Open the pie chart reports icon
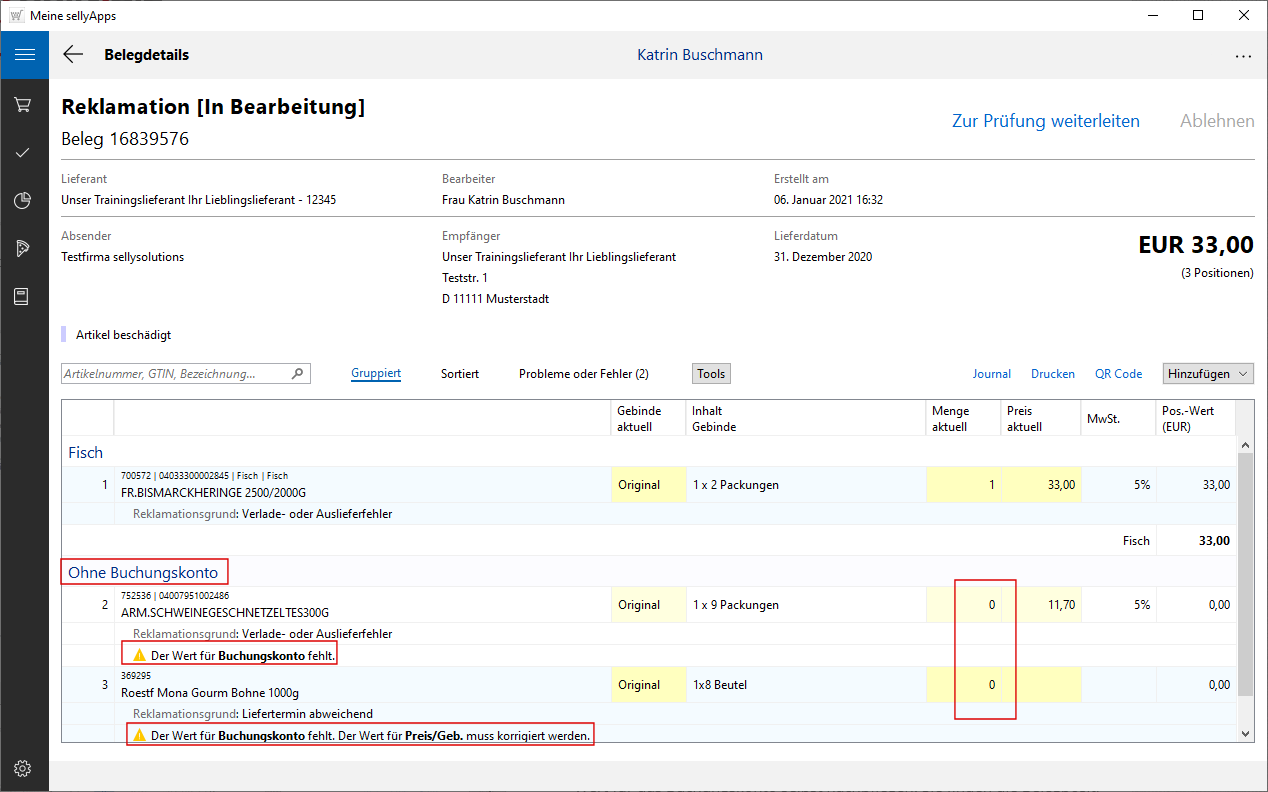 click(24, 200)
